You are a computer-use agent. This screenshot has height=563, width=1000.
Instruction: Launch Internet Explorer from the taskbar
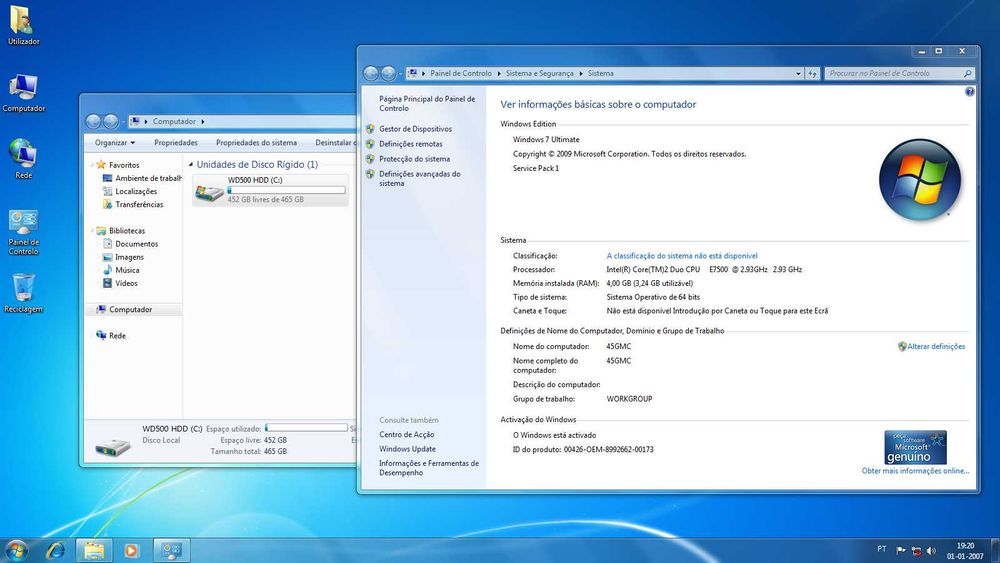(55, 550)
